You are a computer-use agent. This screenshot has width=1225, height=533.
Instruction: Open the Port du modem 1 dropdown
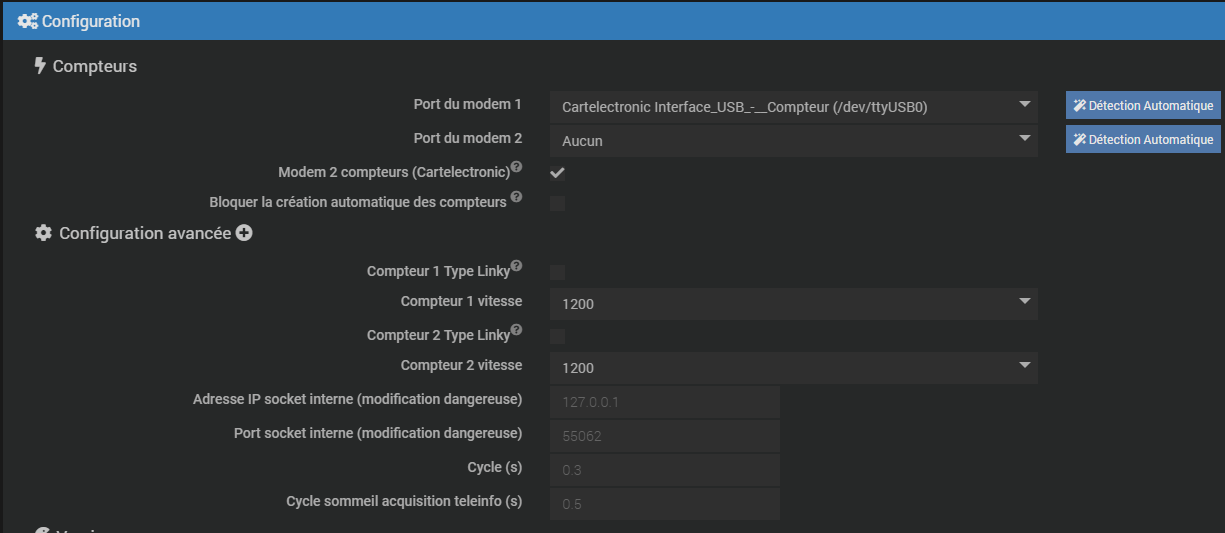[793, 106]
